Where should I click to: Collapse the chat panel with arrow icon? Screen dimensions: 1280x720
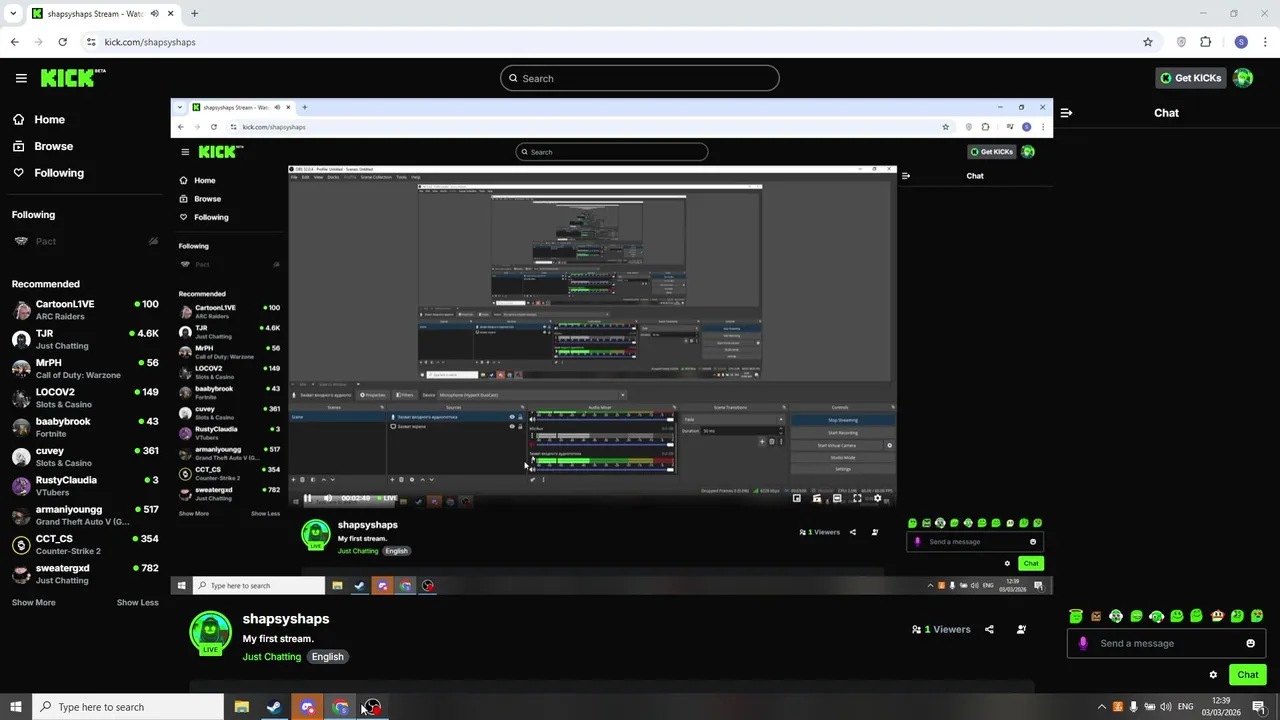(x=1066, y=113)
